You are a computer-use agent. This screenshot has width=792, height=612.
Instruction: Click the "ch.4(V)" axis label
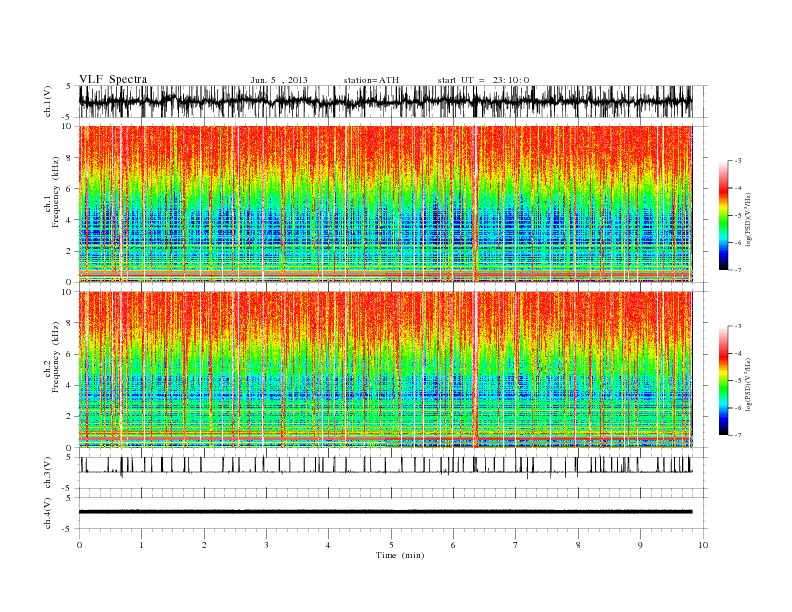(48, 513)
